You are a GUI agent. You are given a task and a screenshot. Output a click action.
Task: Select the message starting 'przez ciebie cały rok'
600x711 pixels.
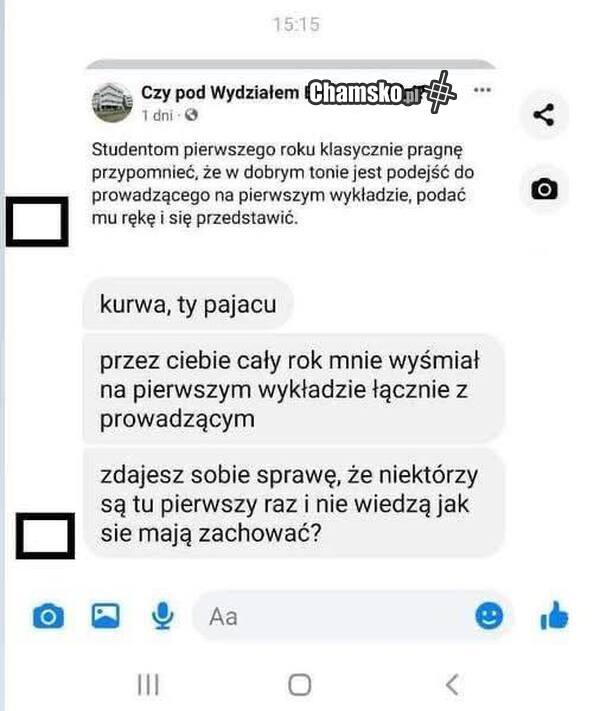click(293, 389)
